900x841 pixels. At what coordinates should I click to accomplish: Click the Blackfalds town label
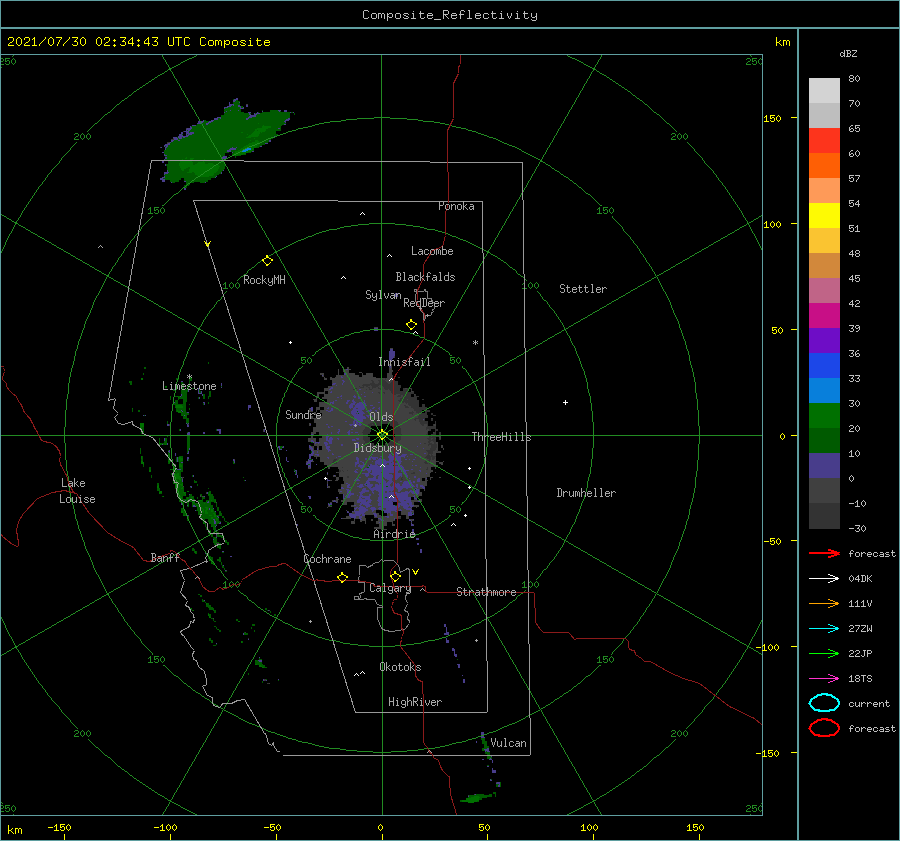pos(425,277)
